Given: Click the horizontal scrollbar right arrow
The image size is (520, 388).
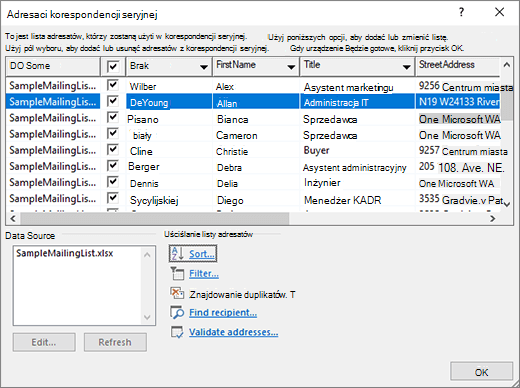Looking at the screenshot, I should coord(493,219).
